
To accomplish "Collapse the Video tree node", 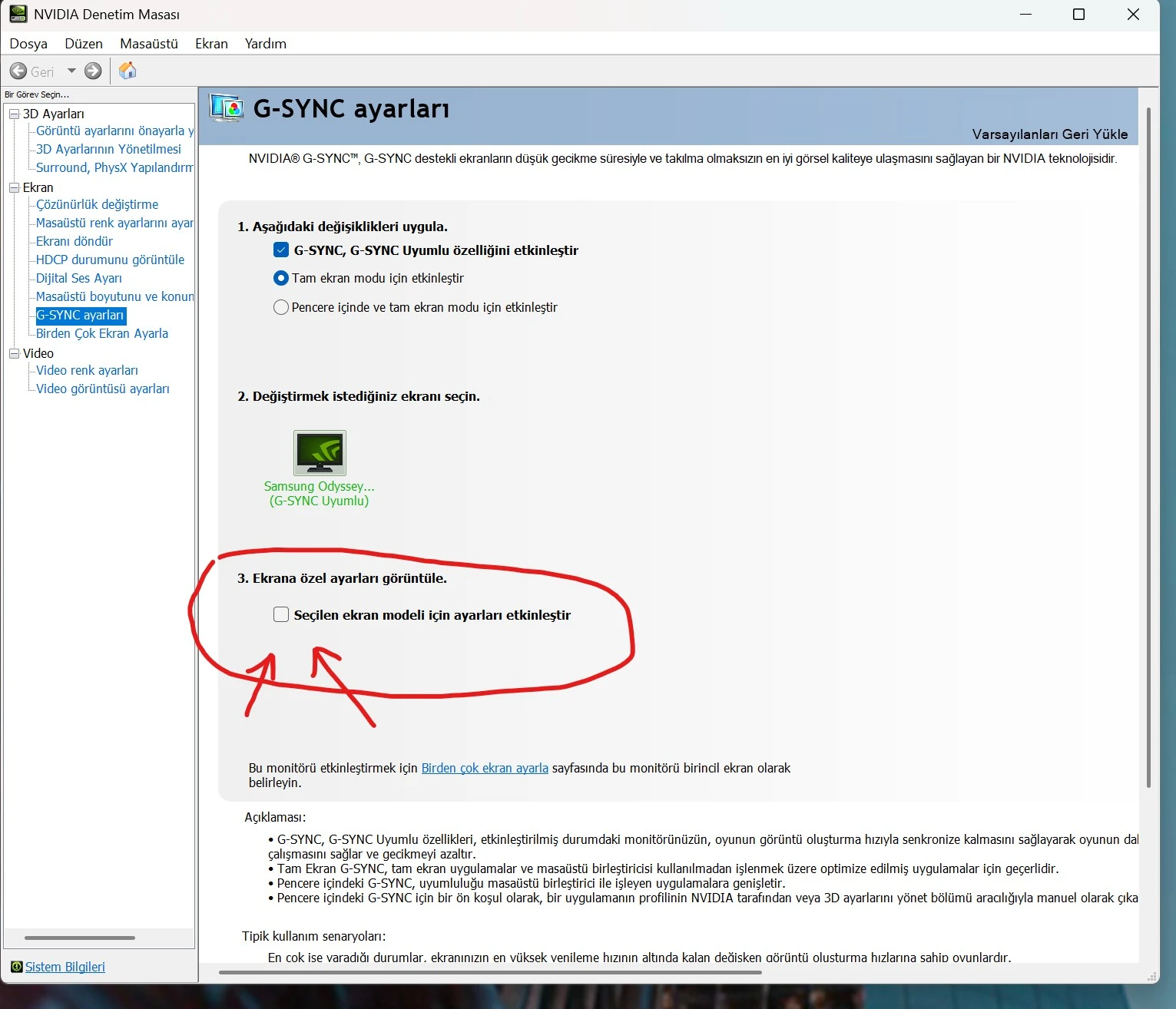I will pos(14,353).
